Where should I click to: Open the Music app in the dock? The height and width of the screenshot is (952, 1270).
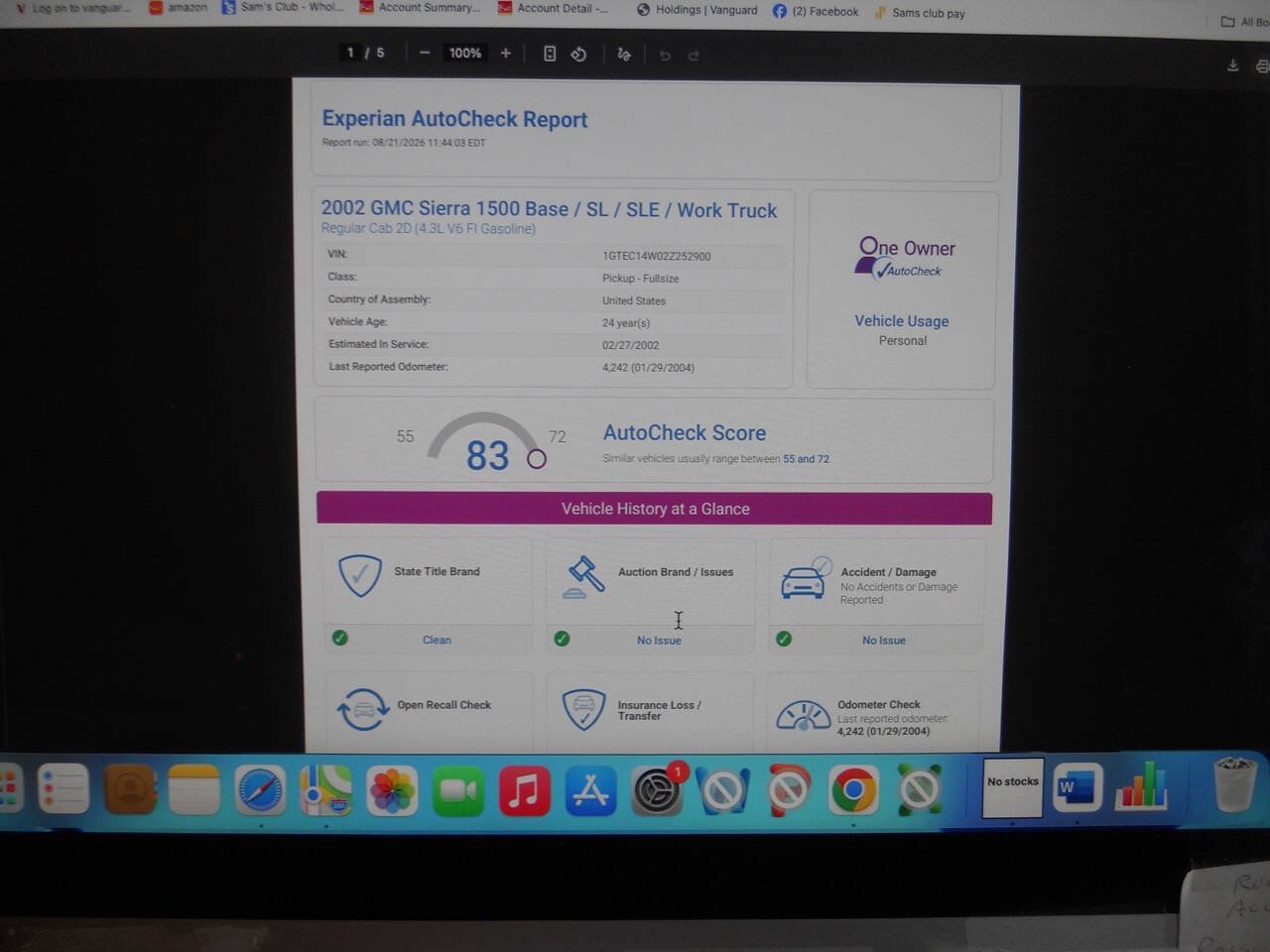pos(524,790)
